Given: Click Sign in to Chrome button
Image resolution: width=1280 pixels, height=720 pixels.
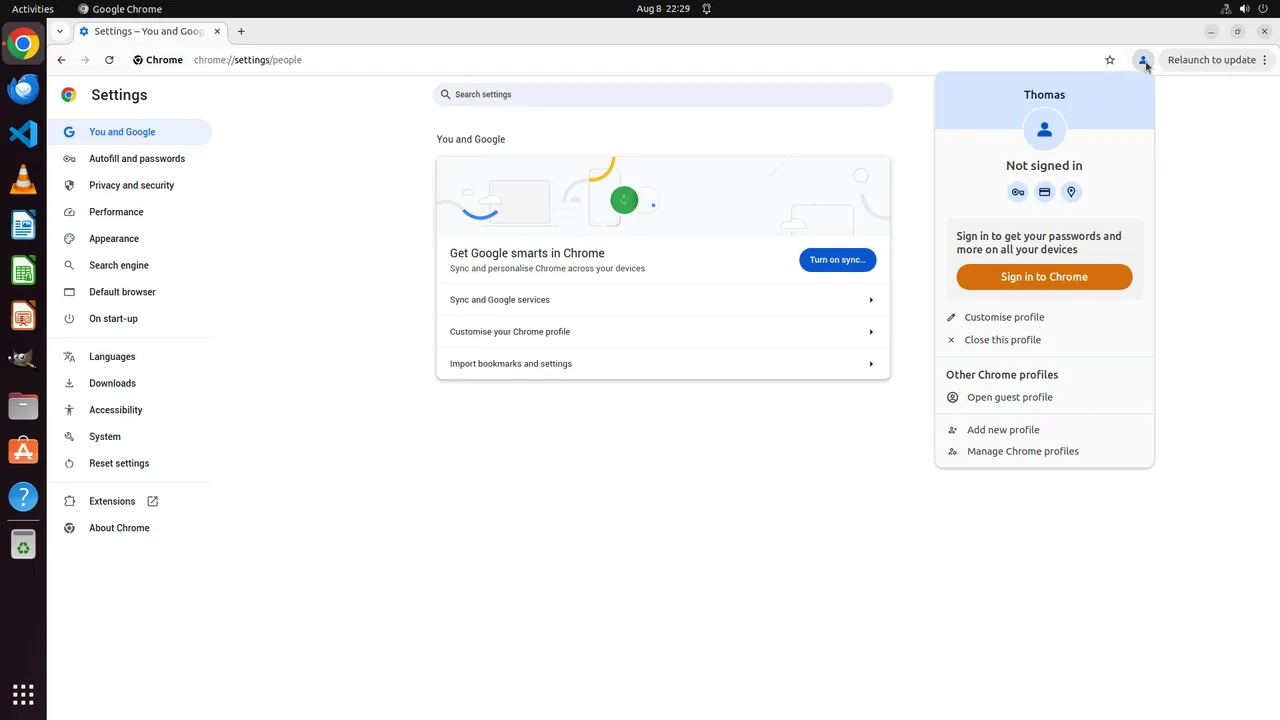Looking at the screenshot, I should click(x=1044, y=277).
